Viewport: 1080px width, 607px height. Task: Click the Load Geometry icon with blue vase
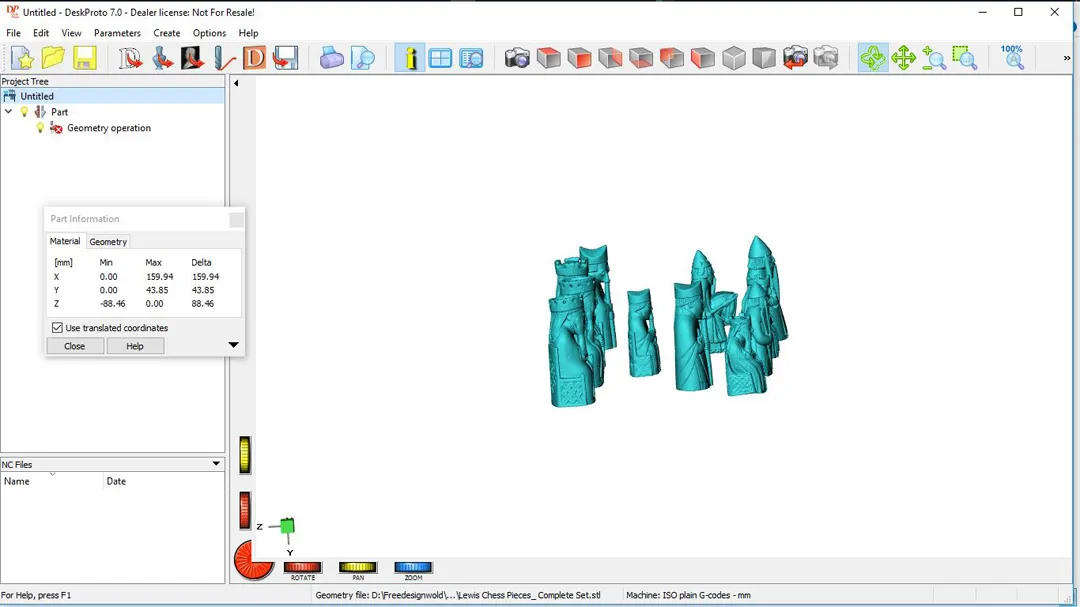[162, 58]
